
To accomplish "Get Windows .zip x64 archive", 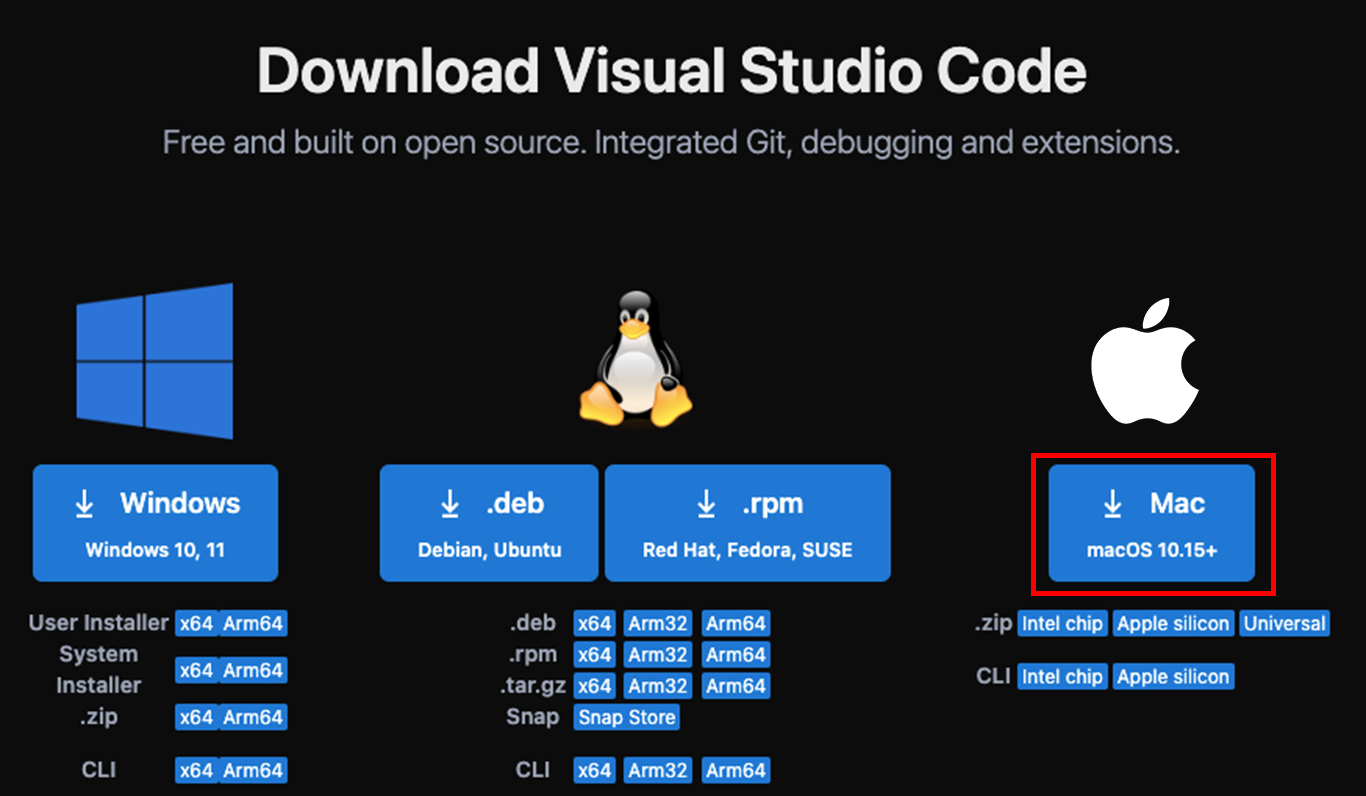I will coord(196,717).
